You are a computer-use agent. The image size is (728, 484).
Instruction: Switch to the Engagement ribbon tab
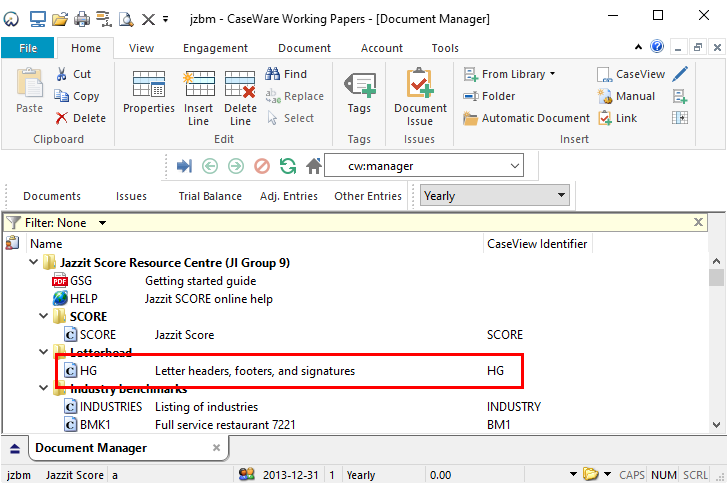215,48
